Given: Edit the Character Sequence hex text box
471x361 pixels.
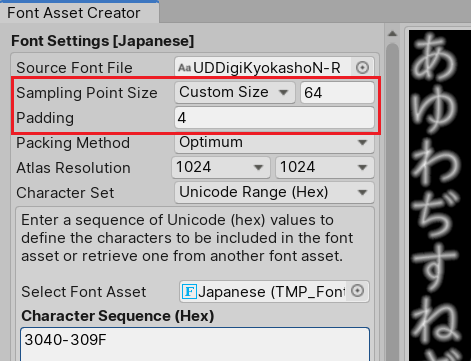Looking at the screenshot, I should 195,344.
